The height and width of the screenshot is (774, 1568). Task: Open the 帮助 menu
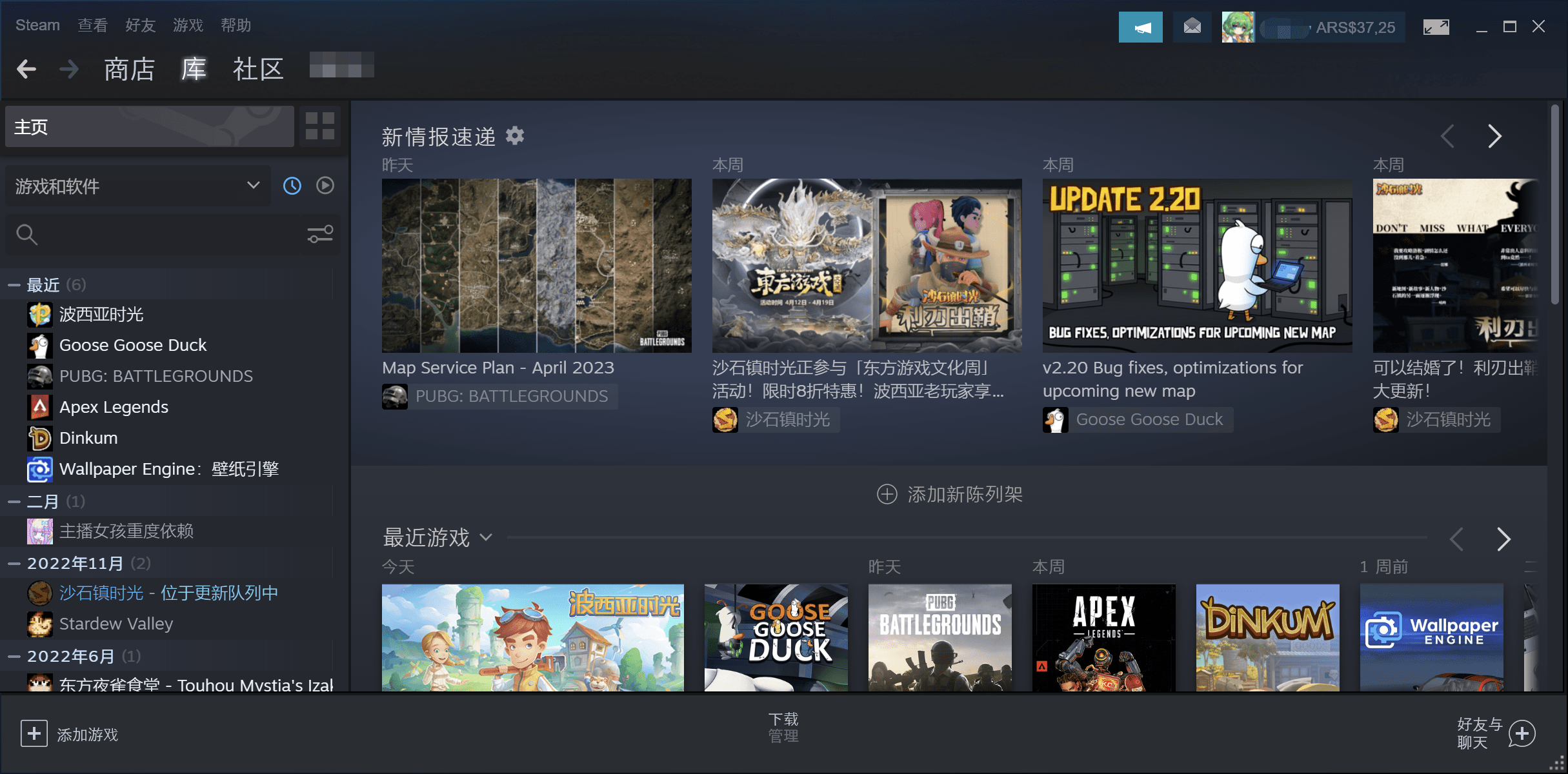point(236,25)
